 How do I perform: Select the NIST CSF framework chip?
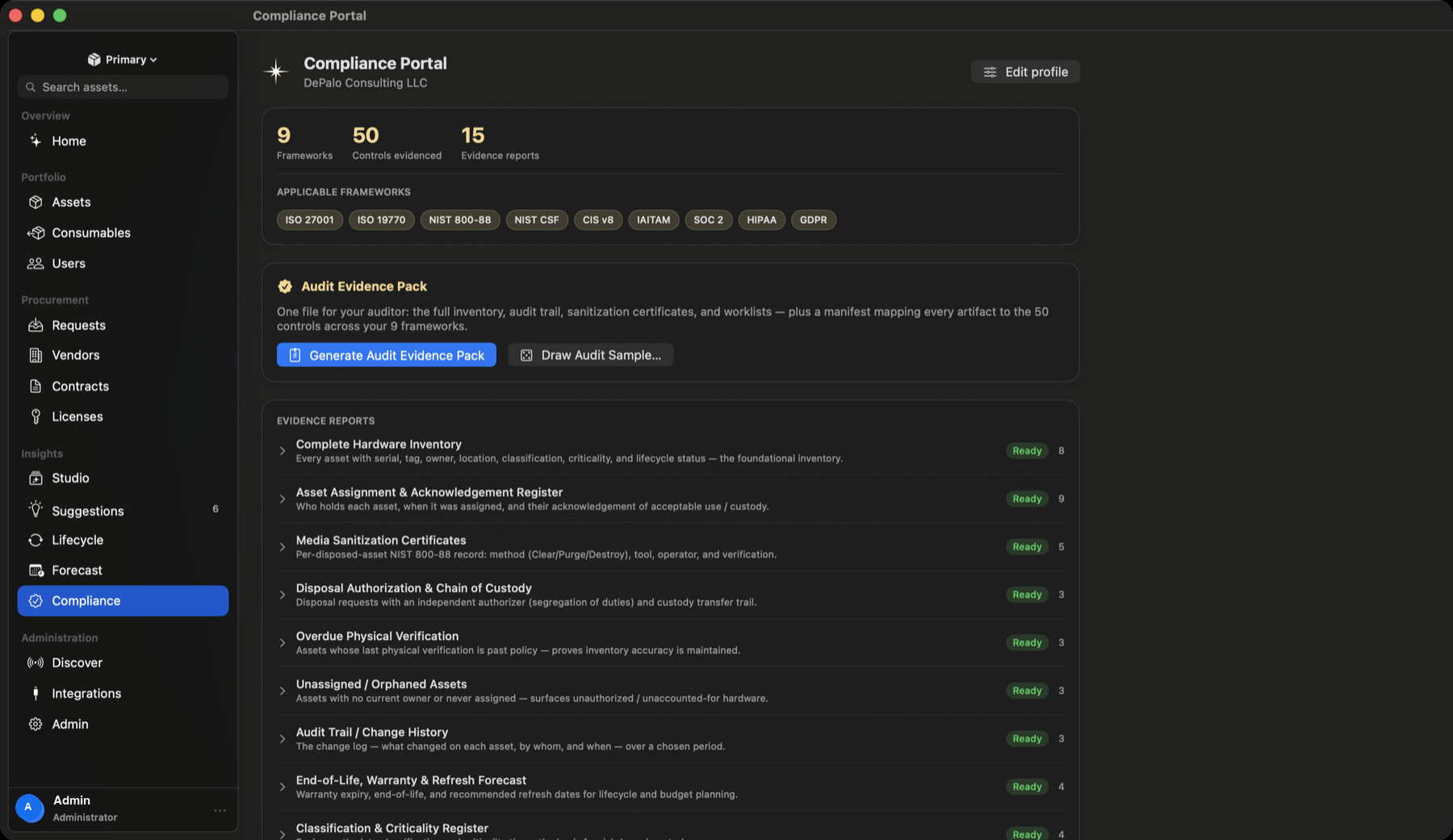point(537,219)
